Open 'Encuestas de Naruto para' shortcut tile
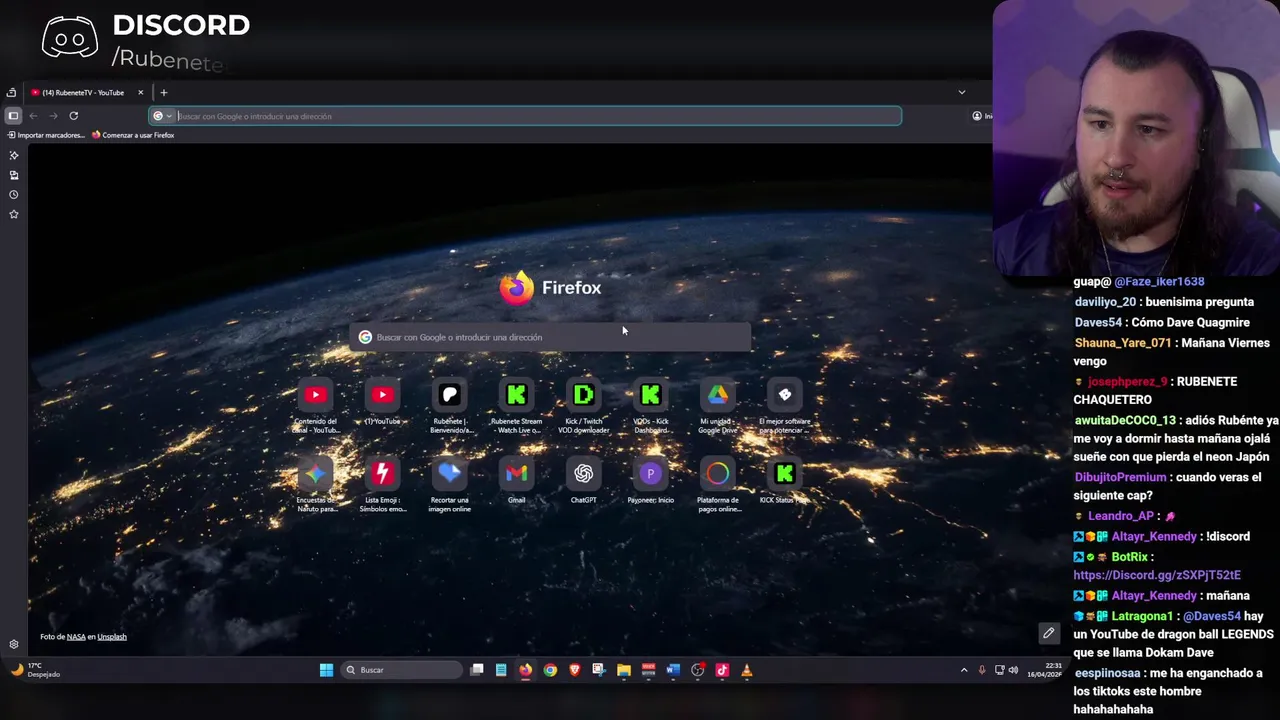 pos(316,485)
